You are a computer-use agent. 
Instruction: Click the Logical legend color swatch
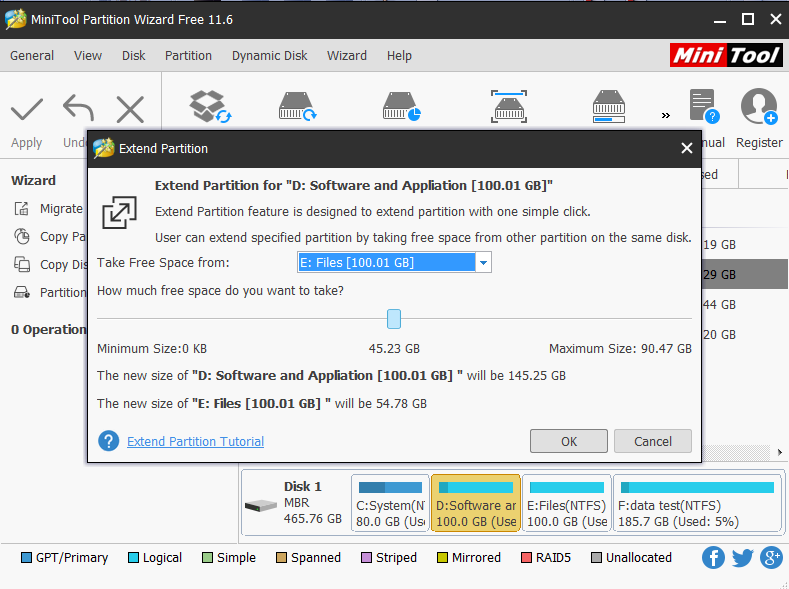click(x=133, y=557)
